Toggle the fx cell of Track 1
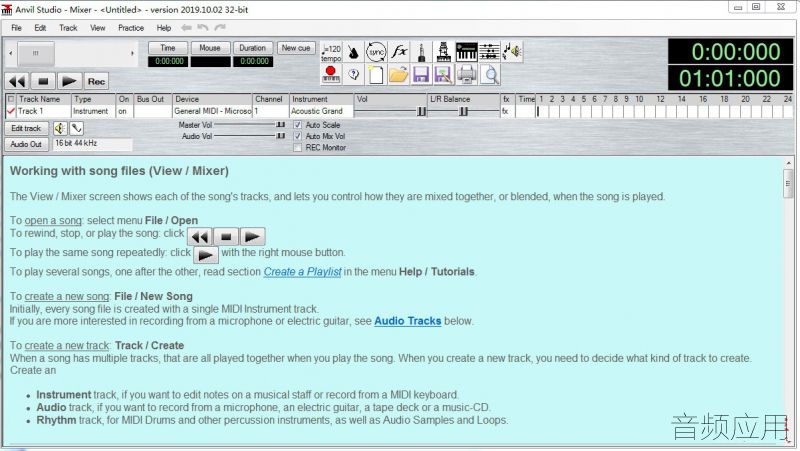 [x=508, y=111]
